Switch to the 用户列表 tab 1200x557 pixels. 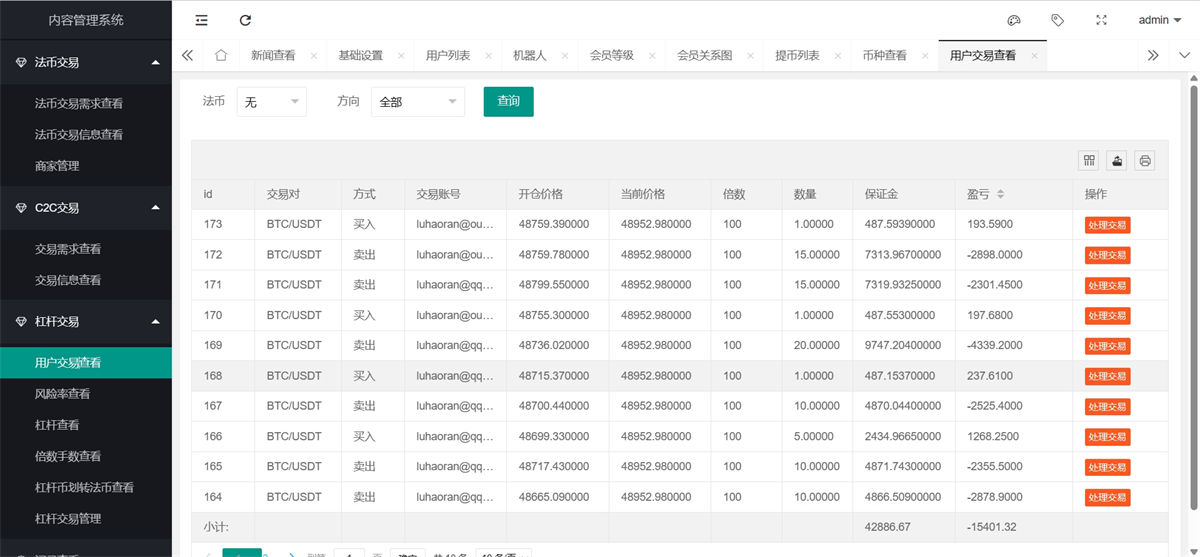coord(447,55)
